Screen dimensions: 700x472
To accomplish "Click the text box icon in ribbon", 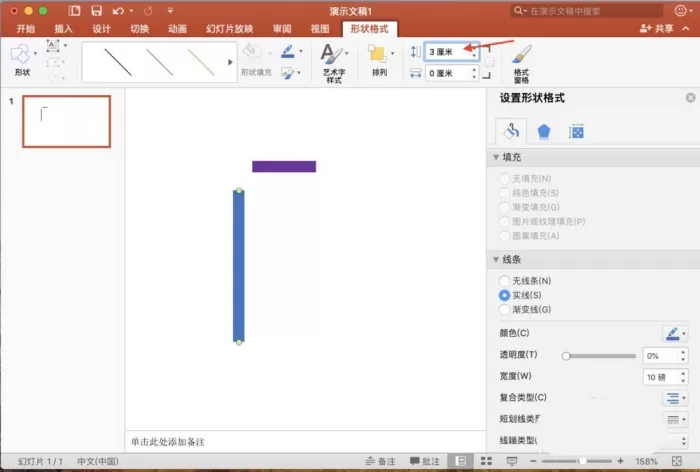I will [x=53, y=45].
